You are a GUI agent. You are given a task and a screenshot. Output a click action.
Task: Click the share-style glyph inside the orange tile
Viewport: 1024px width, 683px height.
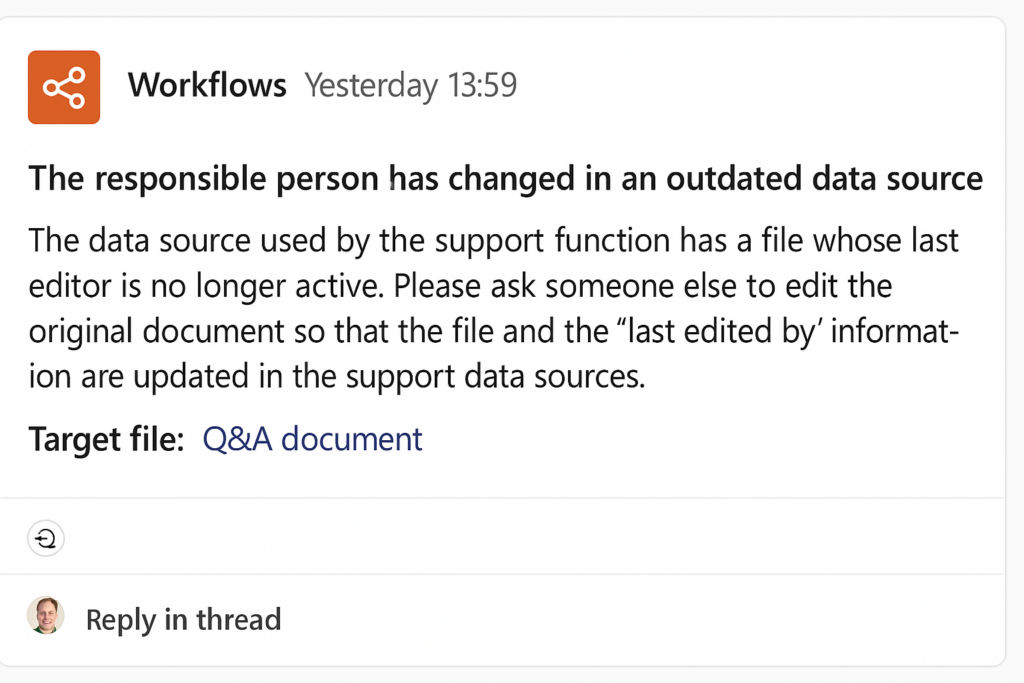pyautogui.click(x=63, y=87)
